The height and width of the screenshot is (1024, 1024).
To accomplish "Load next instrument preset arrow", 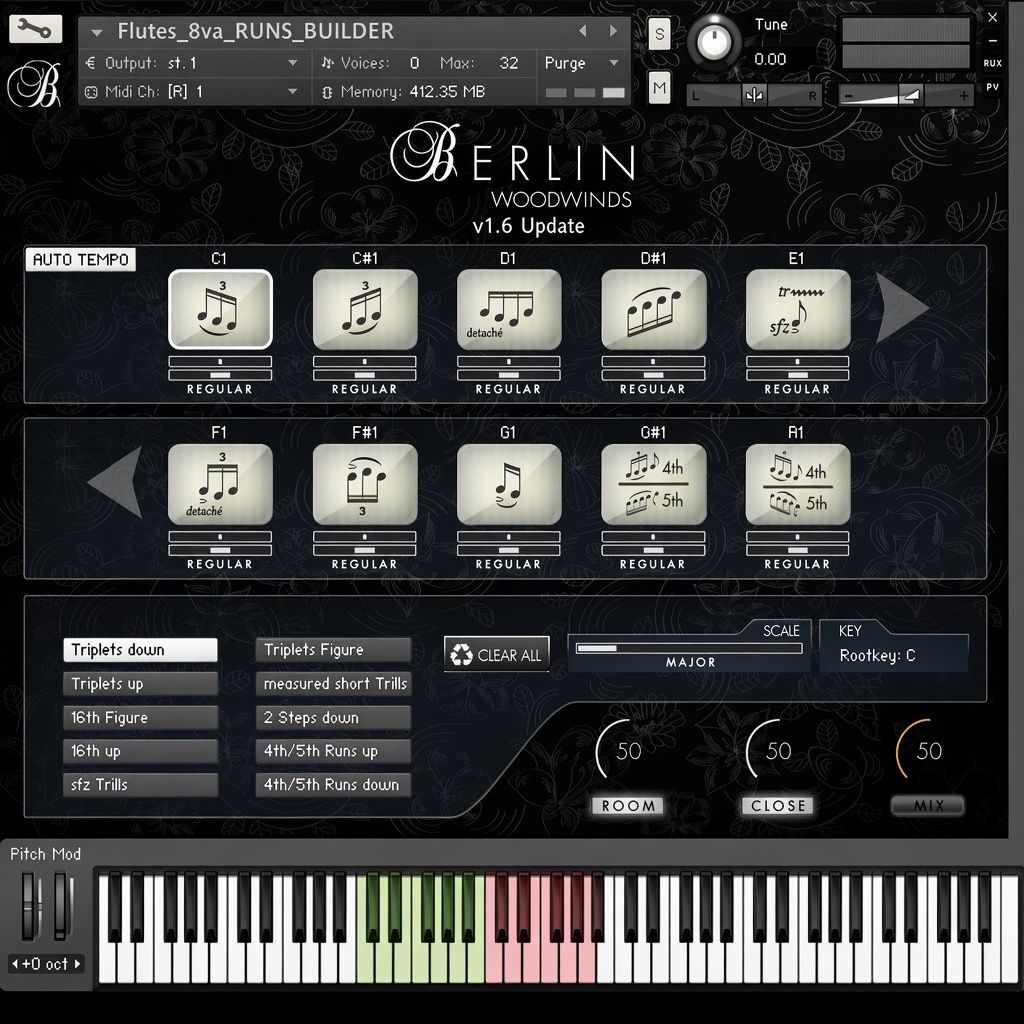I will pos(613,31).
